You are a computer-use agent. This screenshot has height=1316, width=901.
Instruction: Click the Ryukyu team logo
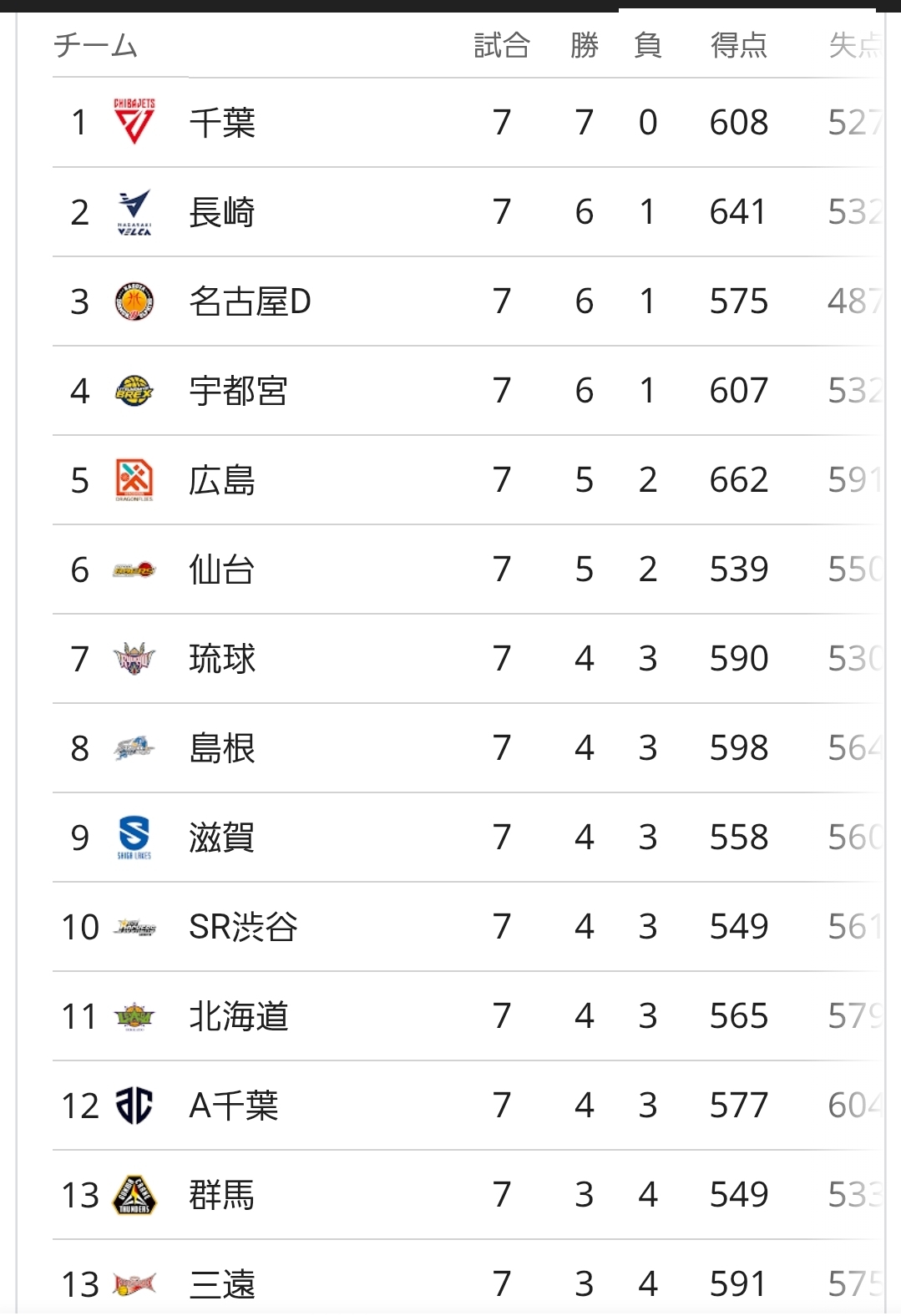(134, 659)
